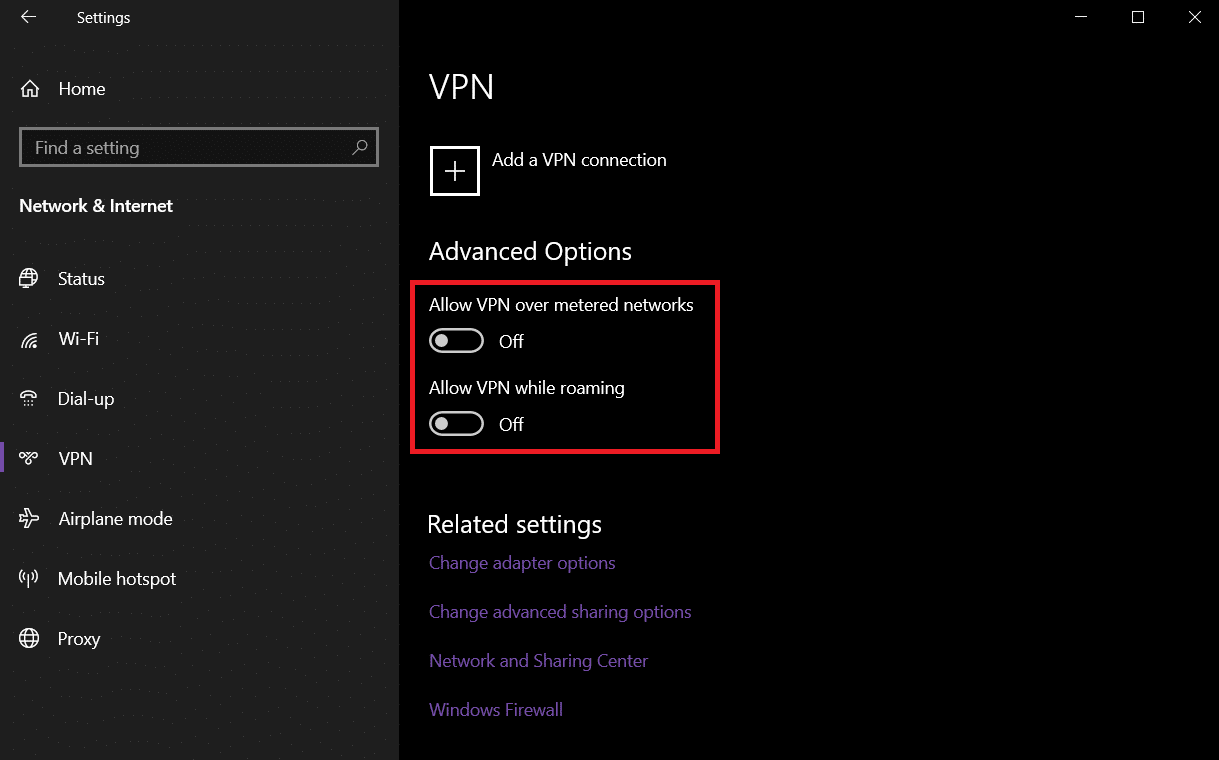Click the Proxy globe icon
Viewport: 1219px width, 760px height.
[x=29, y=639]
